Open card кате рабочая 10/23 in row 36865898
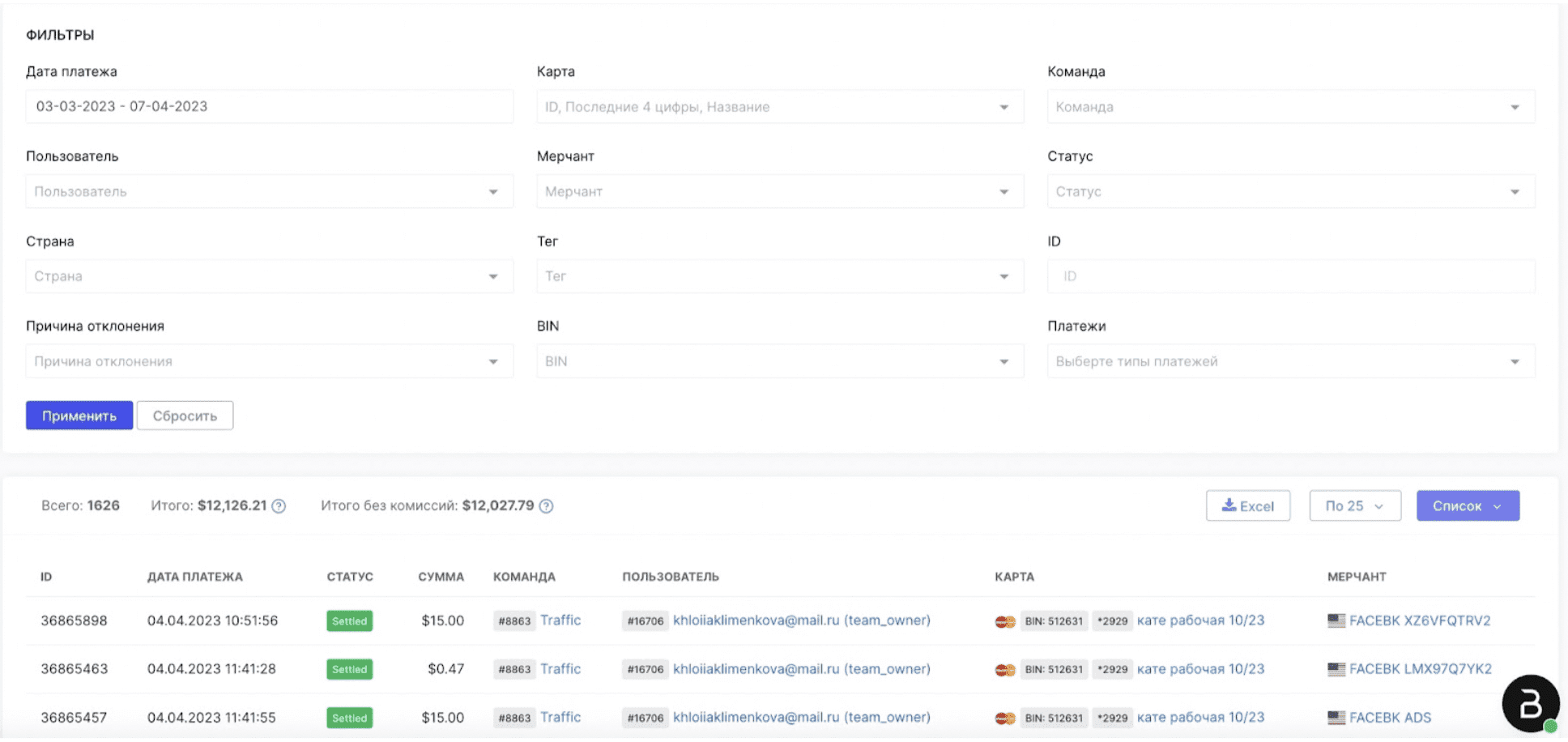The image size is (1568, 742). pos(1200,620)
